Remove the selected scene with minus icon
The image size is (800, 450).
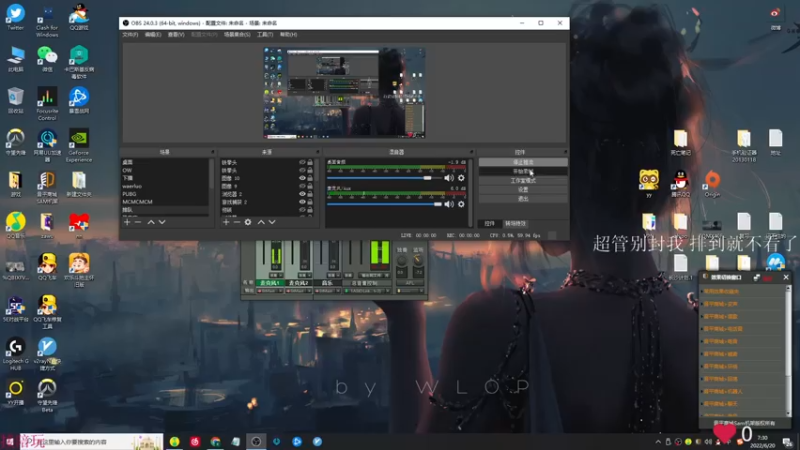(138, 222)
